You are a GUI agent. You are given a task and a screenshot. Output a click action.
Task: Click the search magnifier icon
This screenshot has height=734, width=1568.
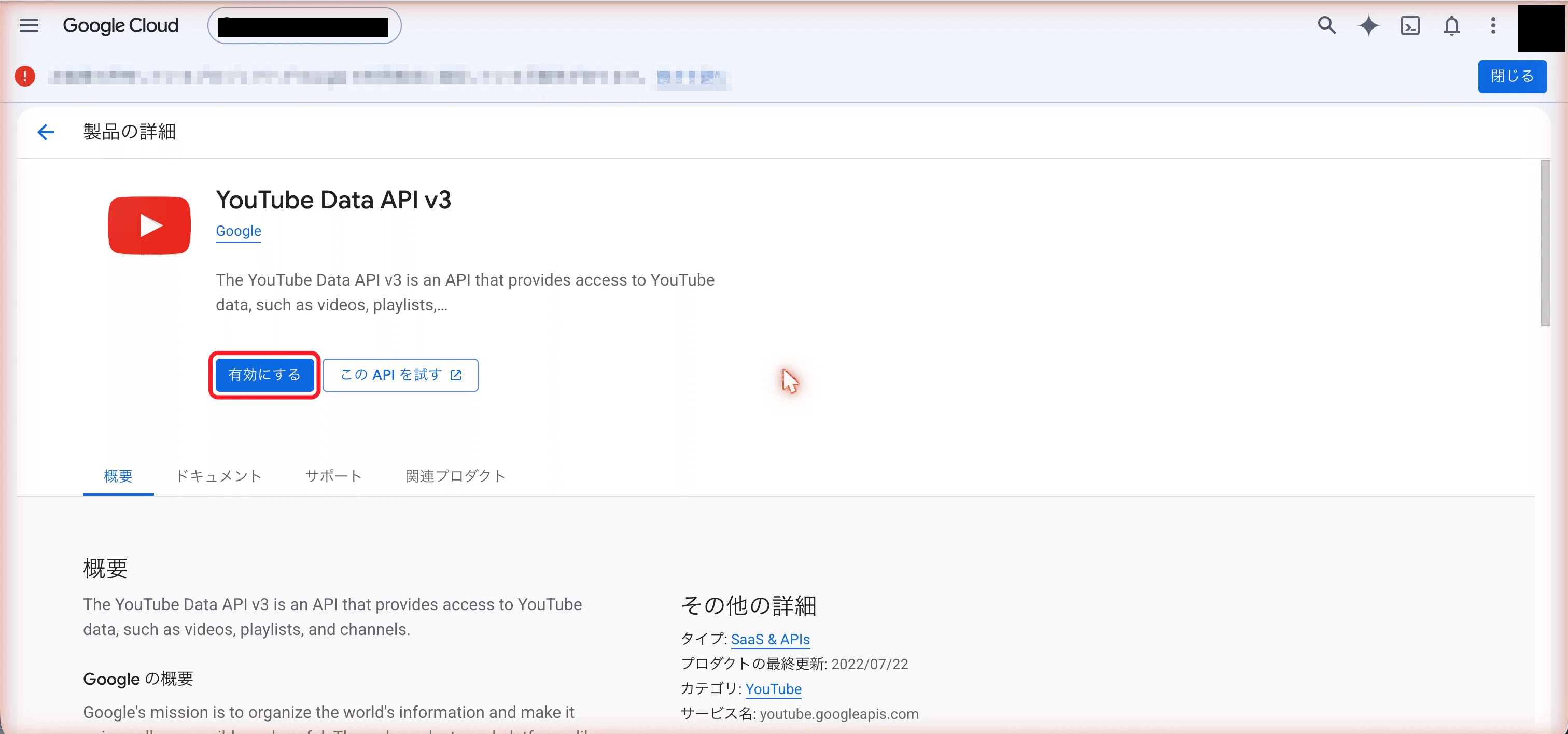(x=1326, y=25)
